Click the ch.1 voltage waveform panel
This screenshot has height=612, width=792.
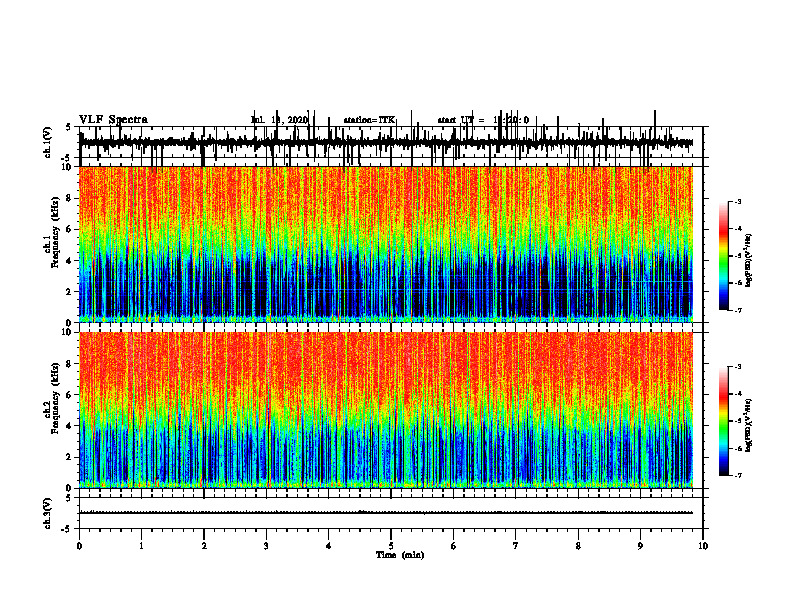pos(391,142)
